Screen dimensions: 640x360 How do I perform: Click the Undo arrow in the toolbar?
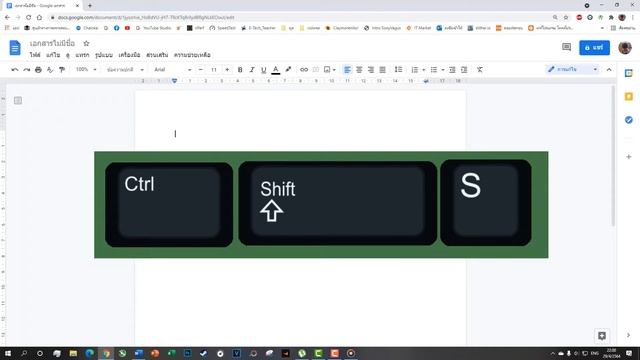click(x=15, y=70)
